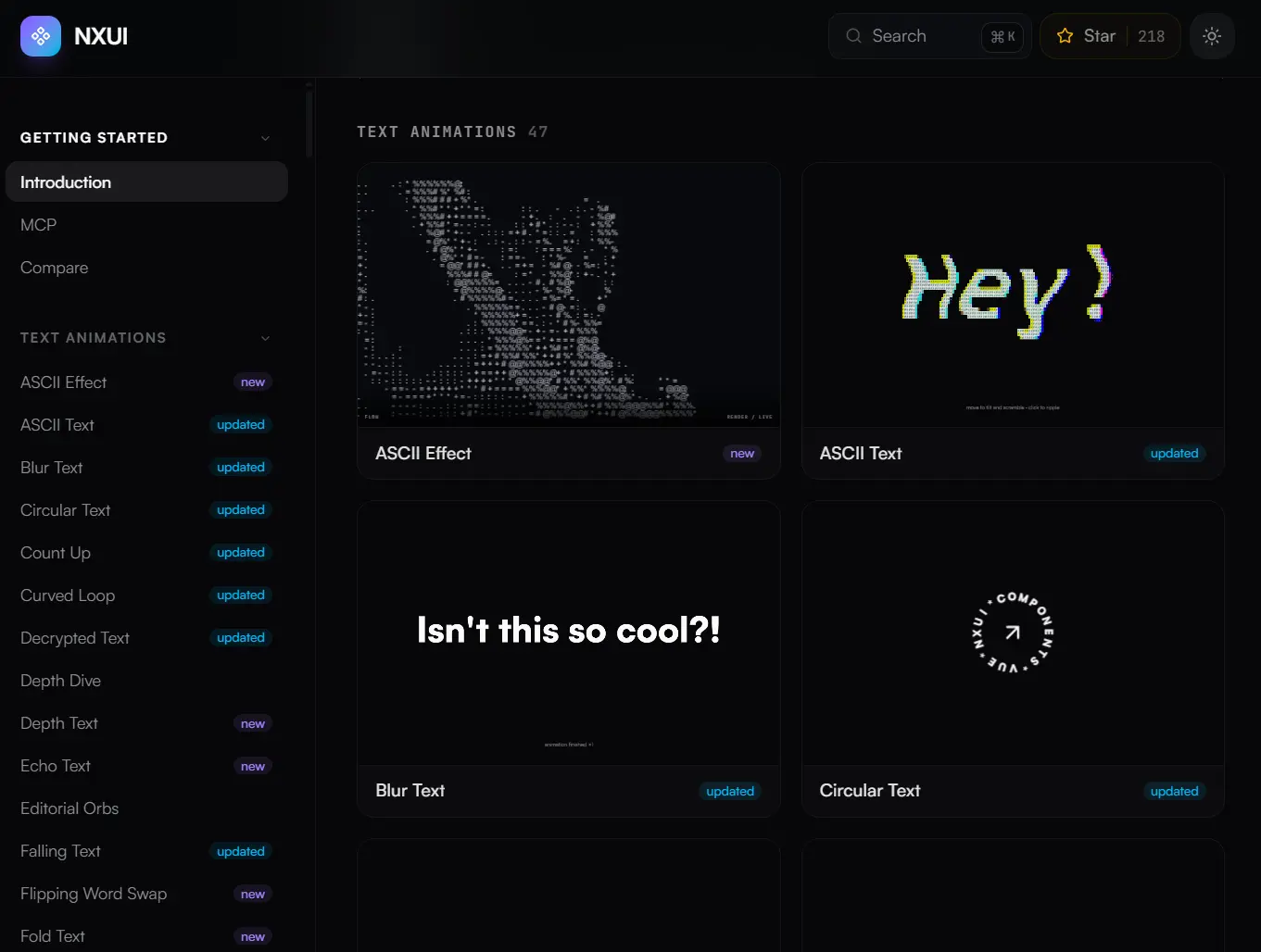Click the star icon in Star button
Image resolution: width=1261 pixels, height=952 pixels.
(x=1065, y=36)
